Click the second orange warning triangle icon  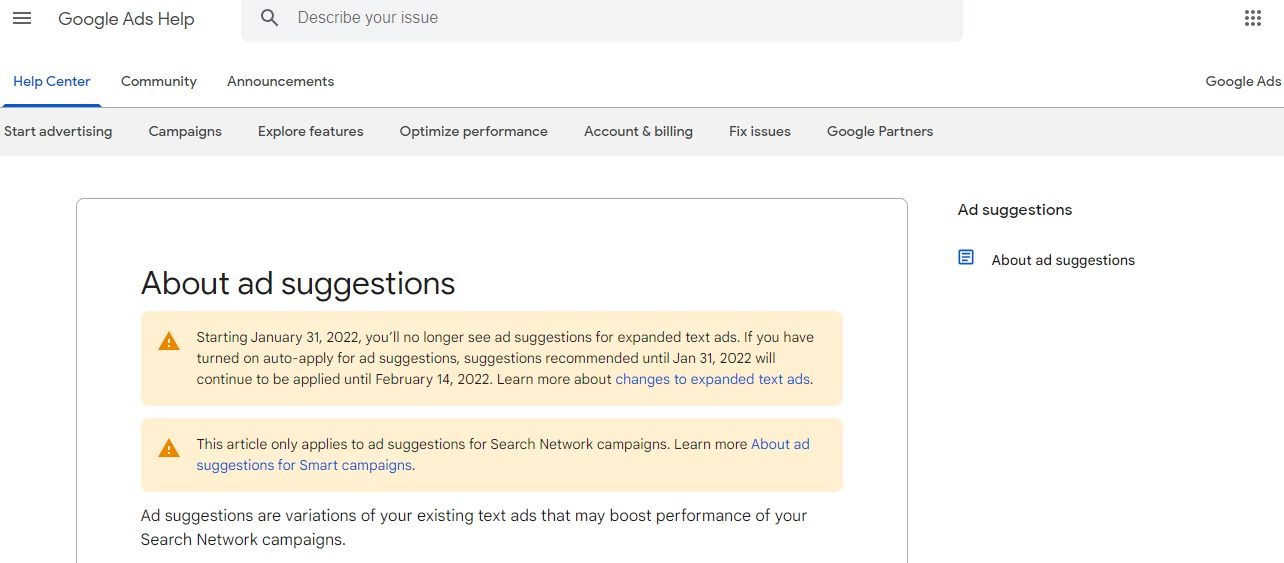pos(169,448)
